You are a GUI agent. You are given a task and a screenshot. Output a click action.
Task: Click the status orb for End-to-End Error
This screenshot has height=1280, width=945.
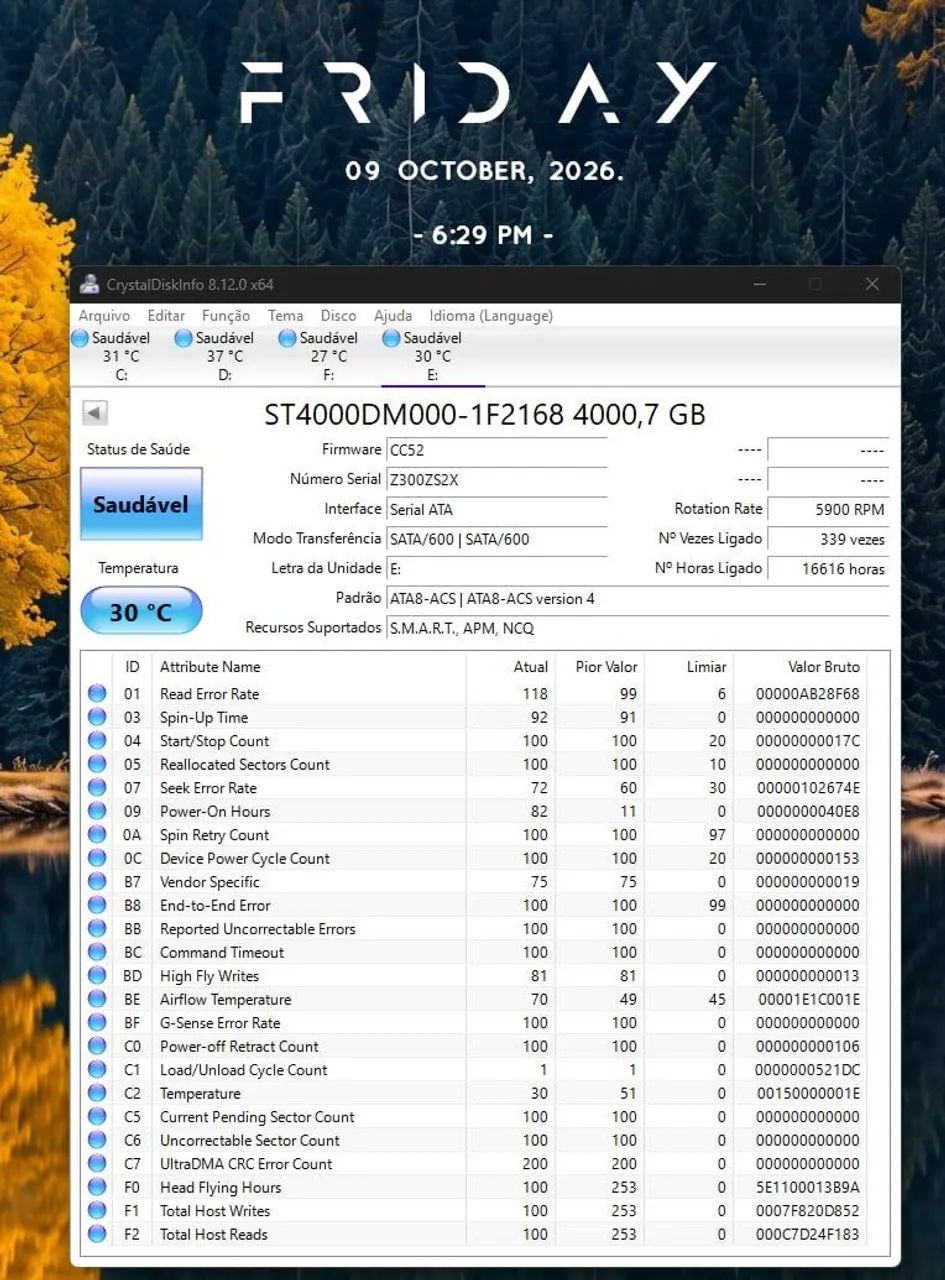(97, 905)
